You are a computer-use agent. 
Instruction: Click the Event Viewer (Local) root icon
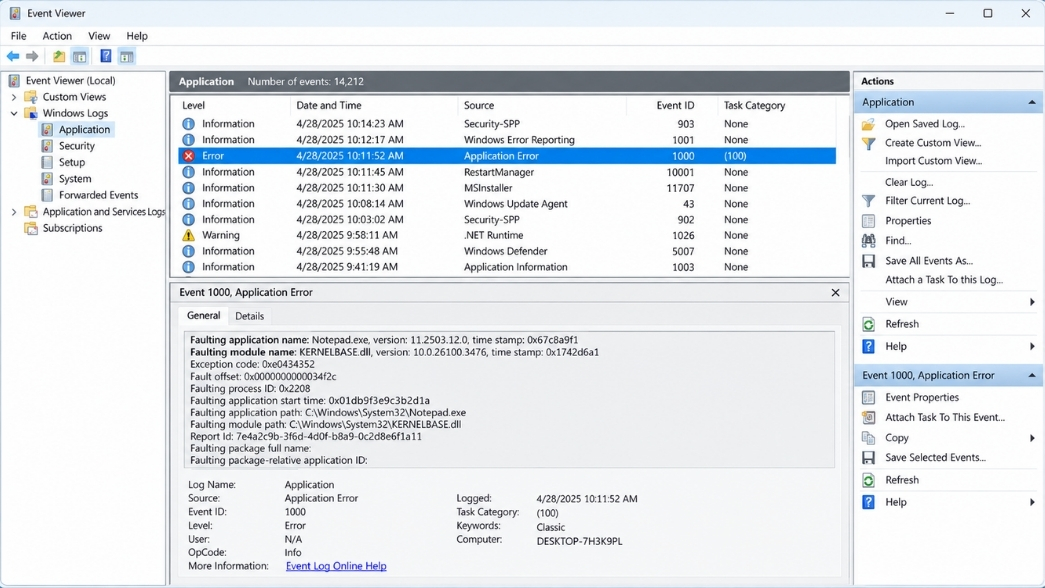[x=14, y=81]
